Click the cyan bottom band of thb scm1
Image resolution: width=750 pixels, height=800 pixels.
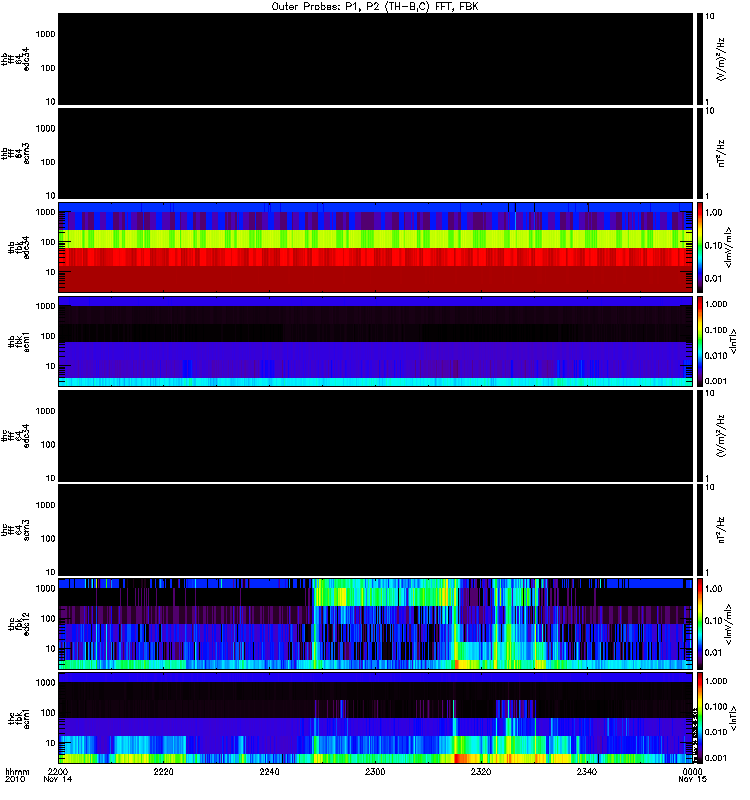click(376, 382)
